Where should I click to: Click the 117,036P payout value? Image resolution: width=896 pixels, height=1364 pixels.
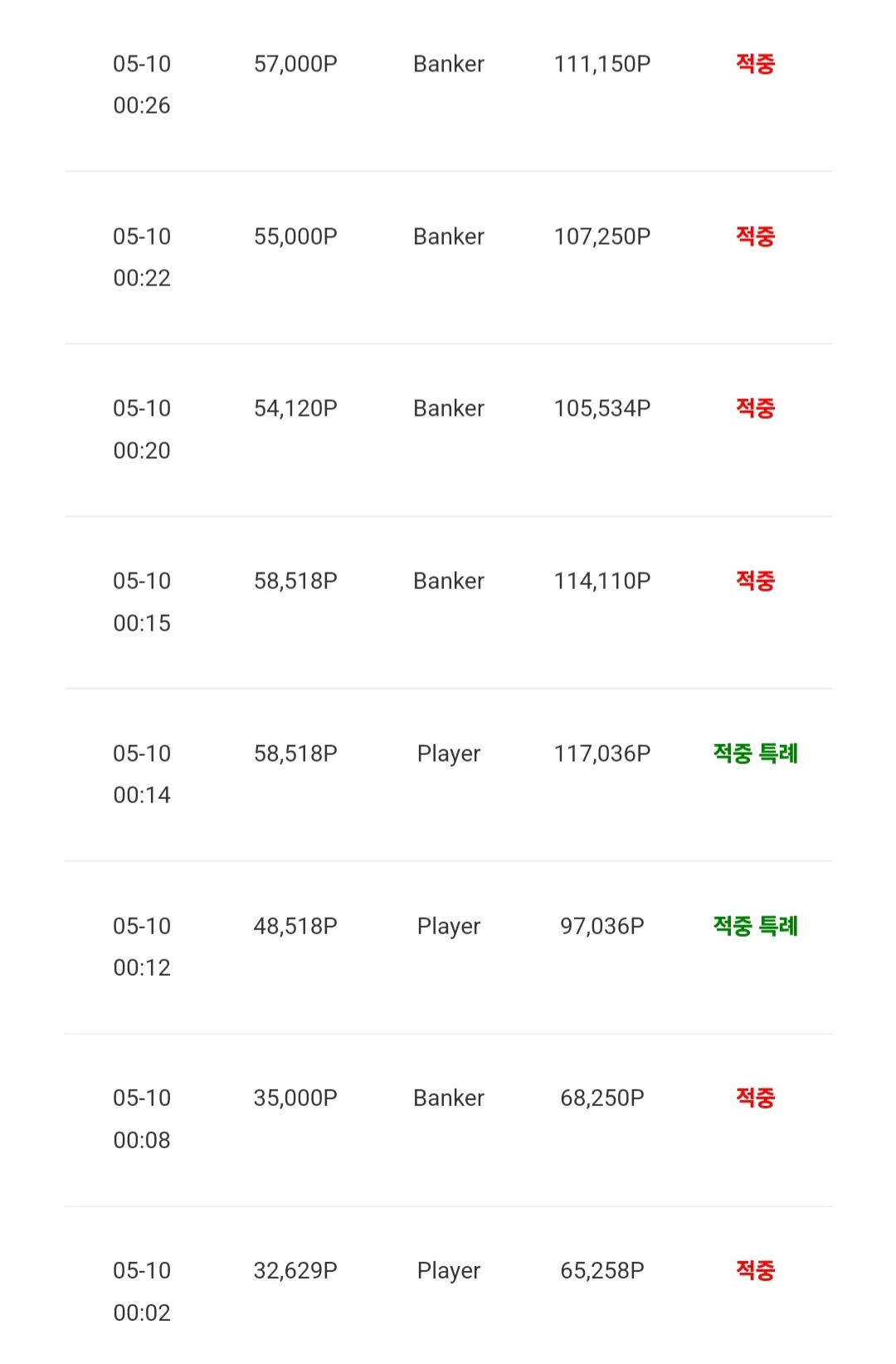(x=602, y=753)
